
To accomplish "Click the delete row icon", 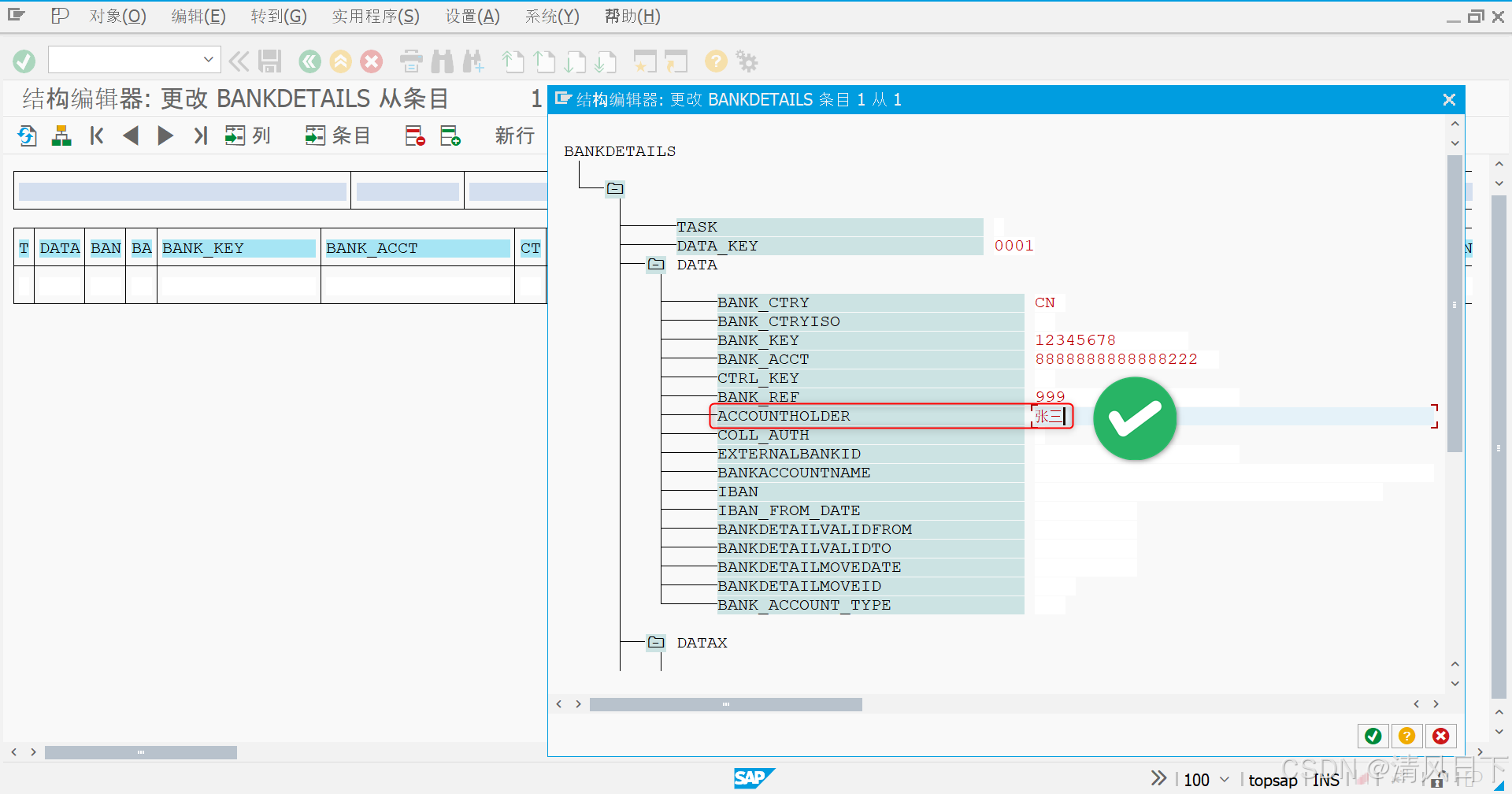I will click(415, 135).
